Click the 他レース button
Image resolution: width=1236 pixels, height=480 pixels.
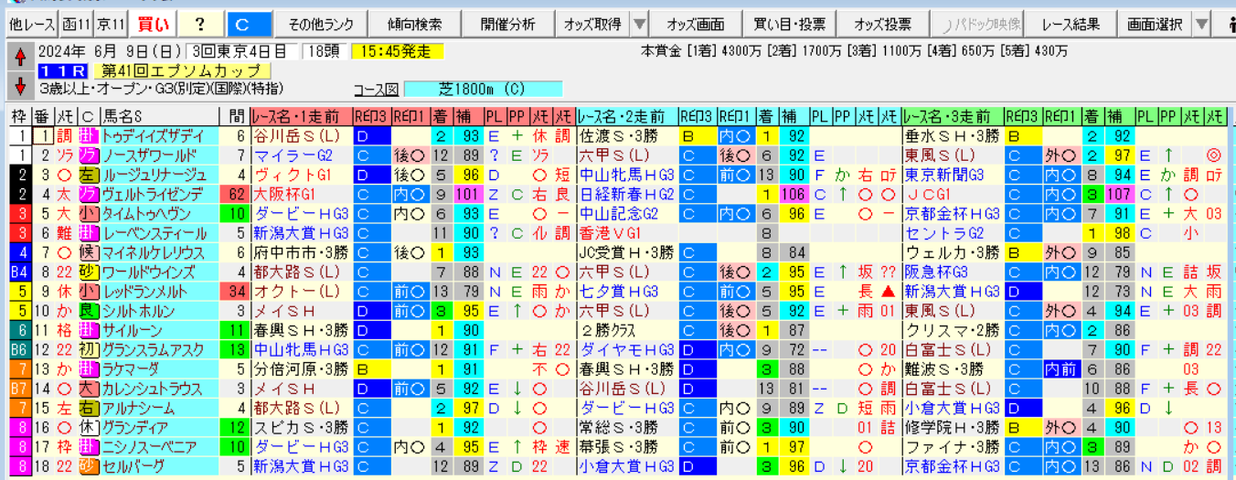pos(30,23)
